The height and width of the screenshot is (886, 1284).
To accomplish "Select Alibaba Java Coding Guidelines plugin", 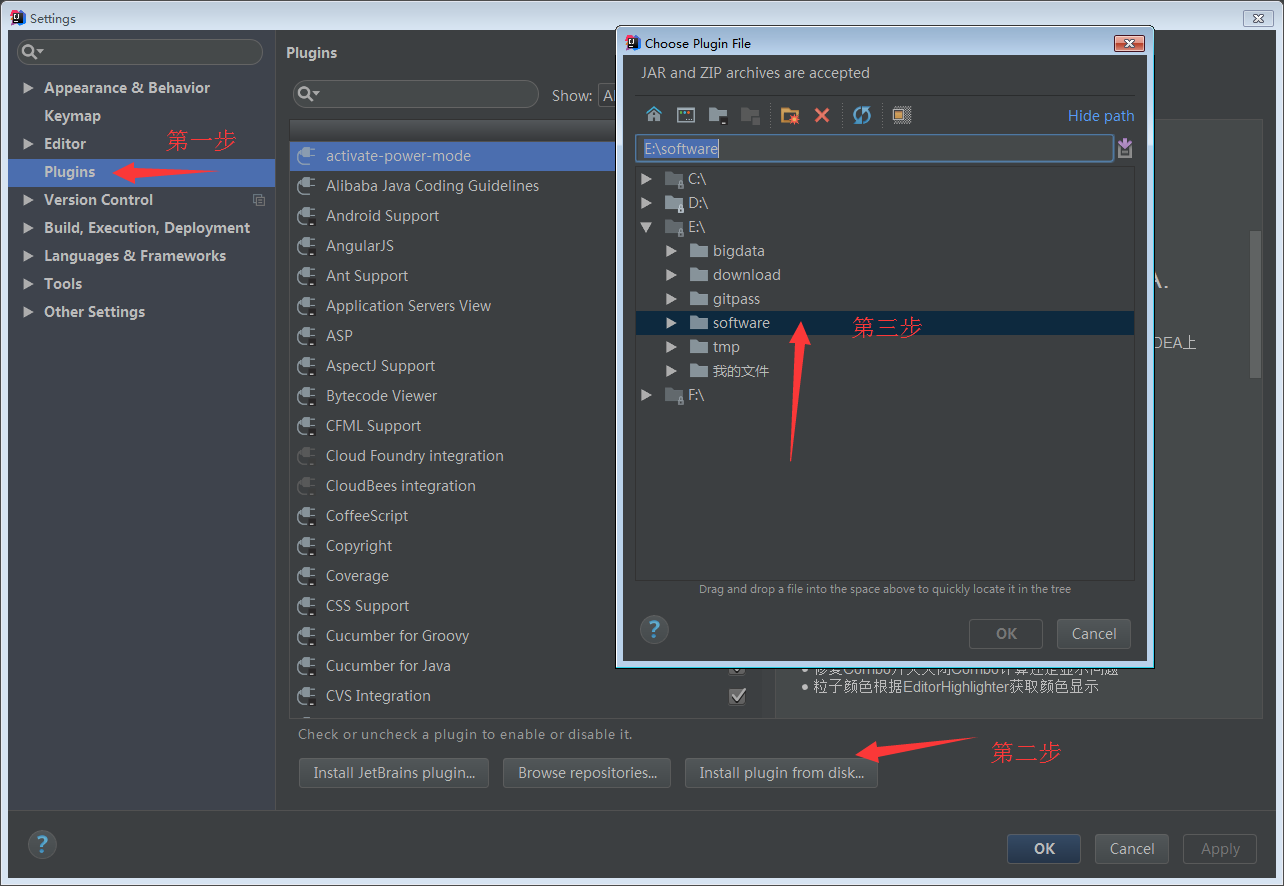I will pyautogui.click(x=452, y=186).
